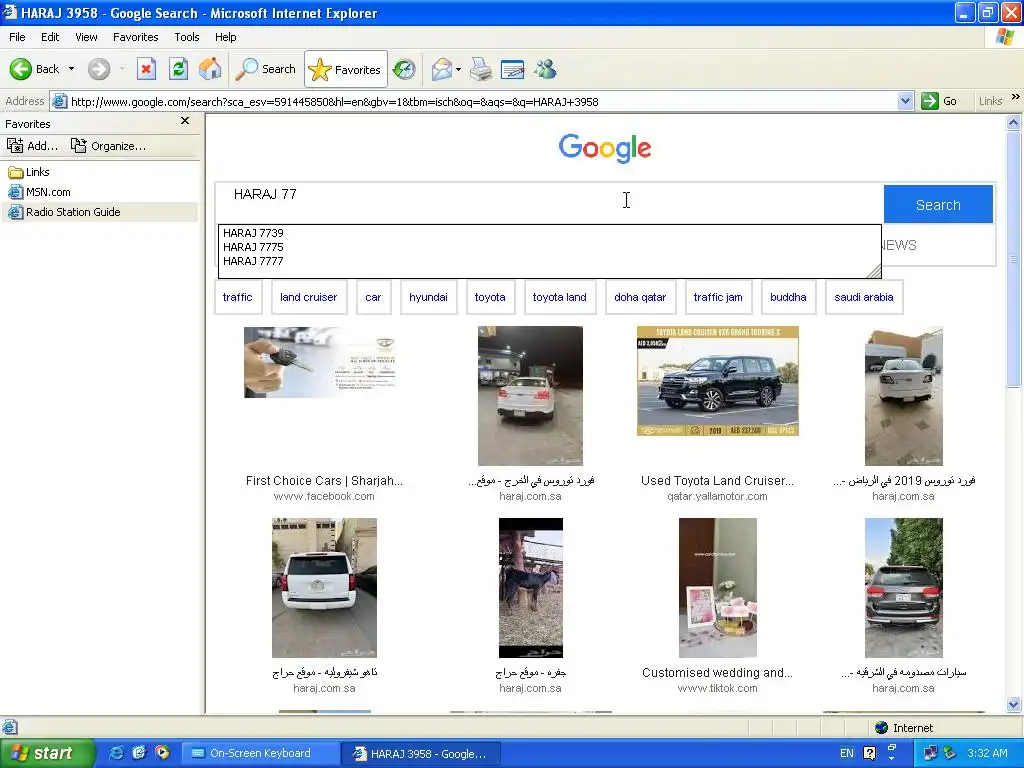The image size is (1024, 768).
Task: Open Customised wedding tiktok image
Action: point(717,588)
